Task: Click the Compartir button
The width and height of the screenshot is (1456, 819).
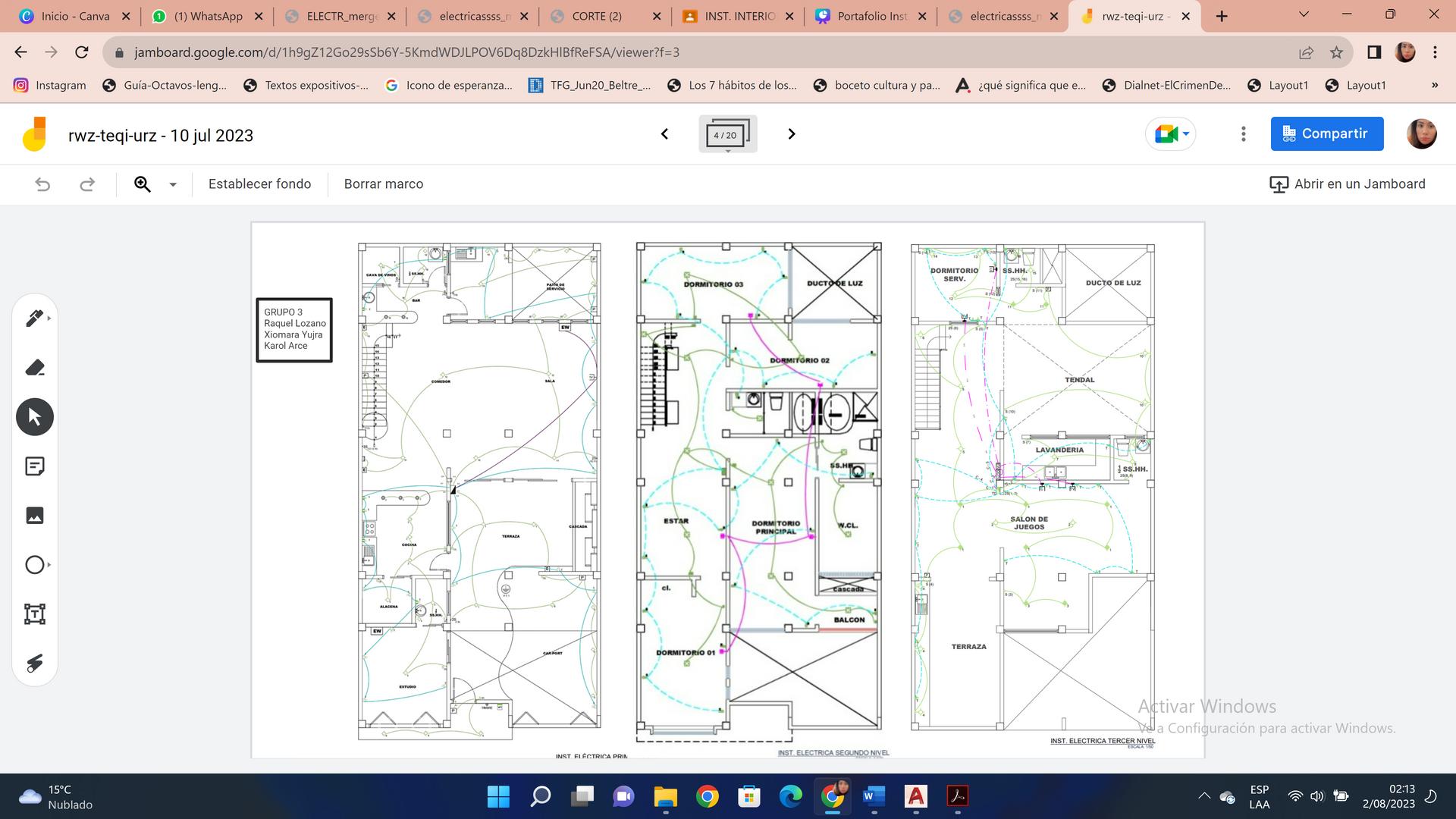Action: [x=1326, y=133]
